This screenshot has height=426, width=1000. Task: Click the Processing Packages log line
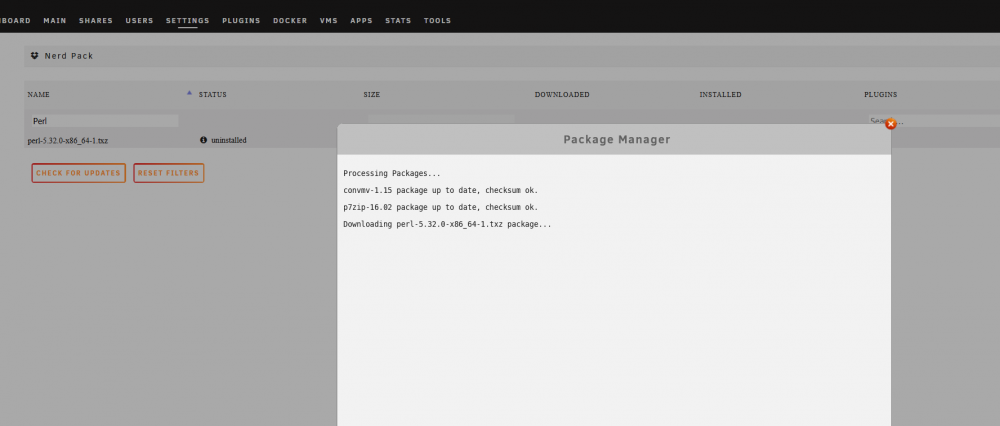click(392, 173)
